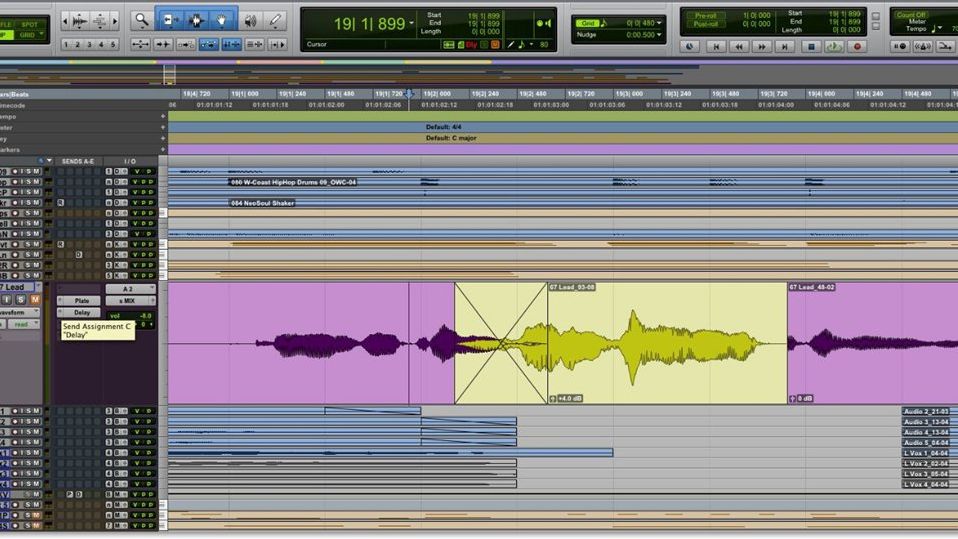Viewport: 958px width, 539px height.
Task: Click Stop transport button
Action: (x=811, y=46)
